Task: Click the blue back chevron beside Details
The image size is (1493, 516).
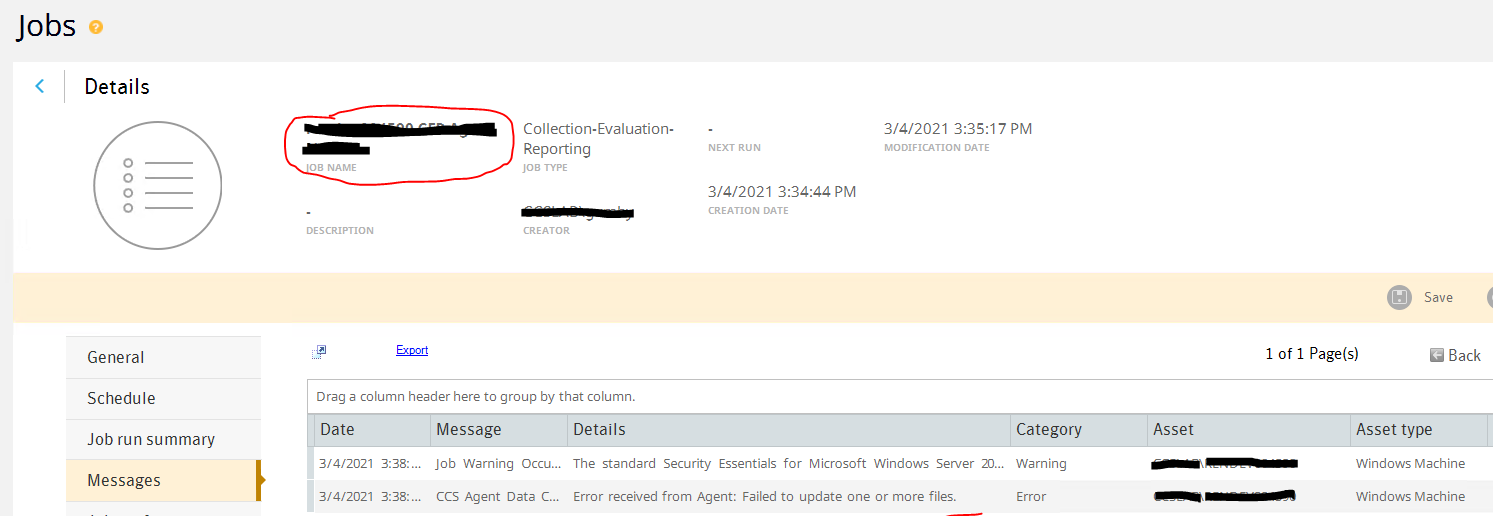Action: [40, 86]
